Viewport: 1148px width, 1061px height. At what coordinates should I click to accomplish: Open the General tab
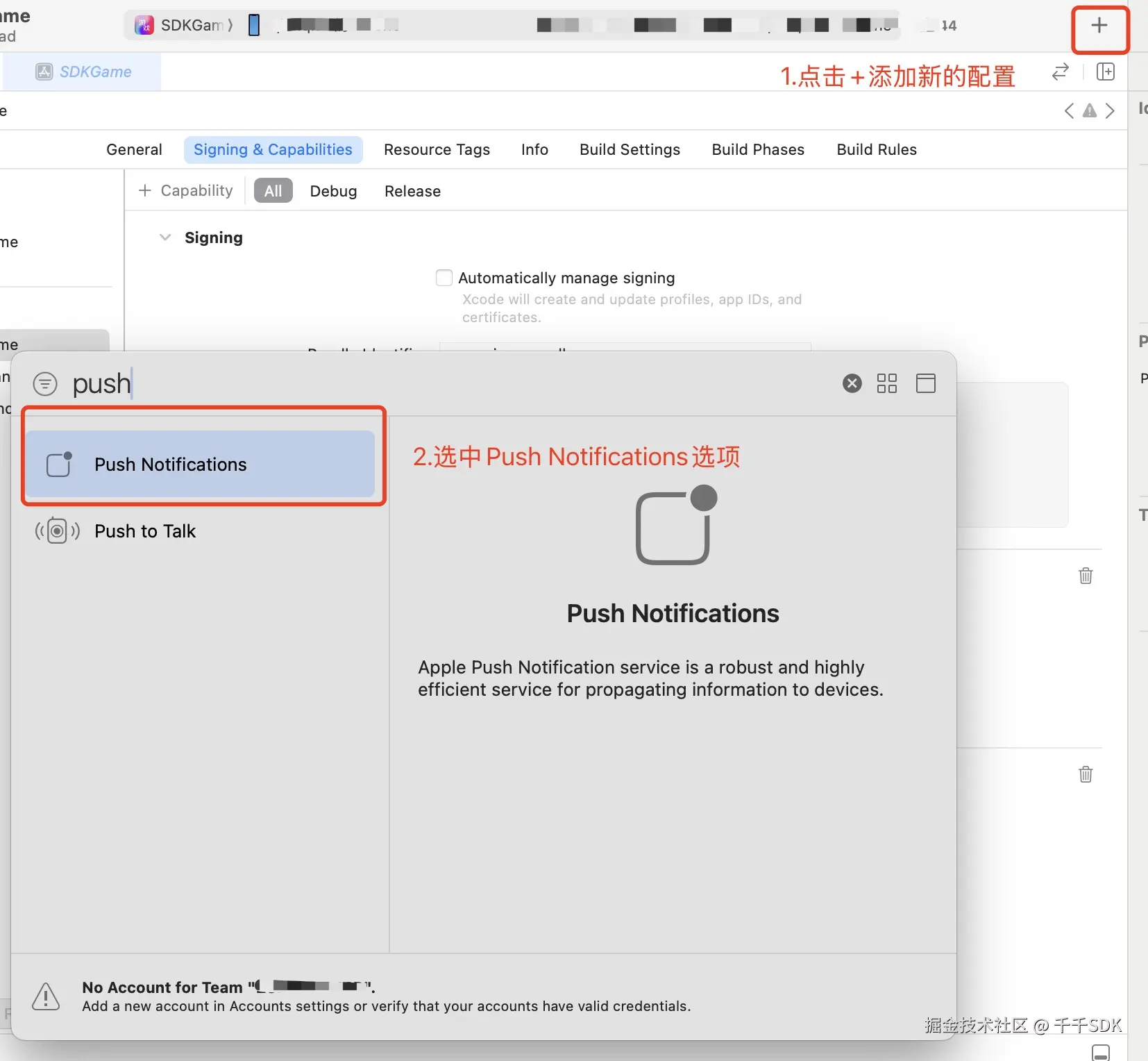coord(134,150)
